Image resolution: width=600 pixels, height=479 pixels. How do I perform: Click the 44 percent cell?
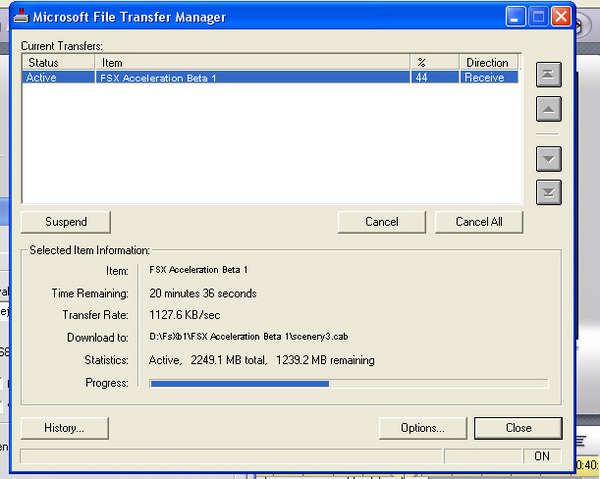point(435,78)
